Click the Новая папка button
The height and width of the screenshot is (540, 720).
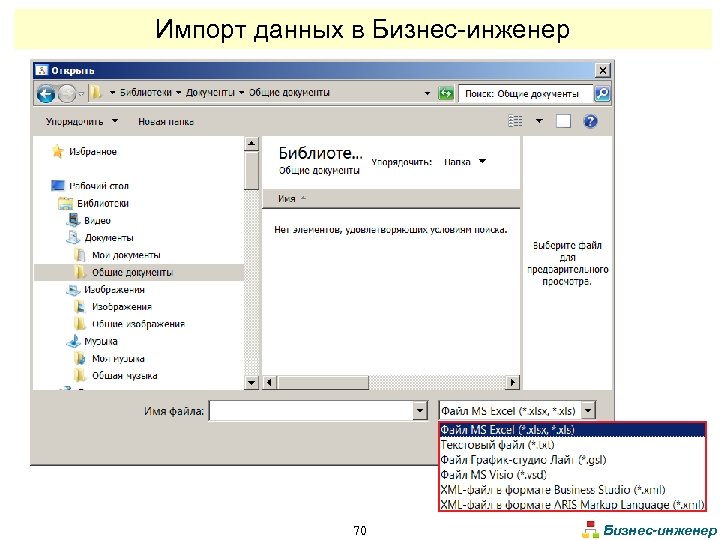[x=166, y=122]
